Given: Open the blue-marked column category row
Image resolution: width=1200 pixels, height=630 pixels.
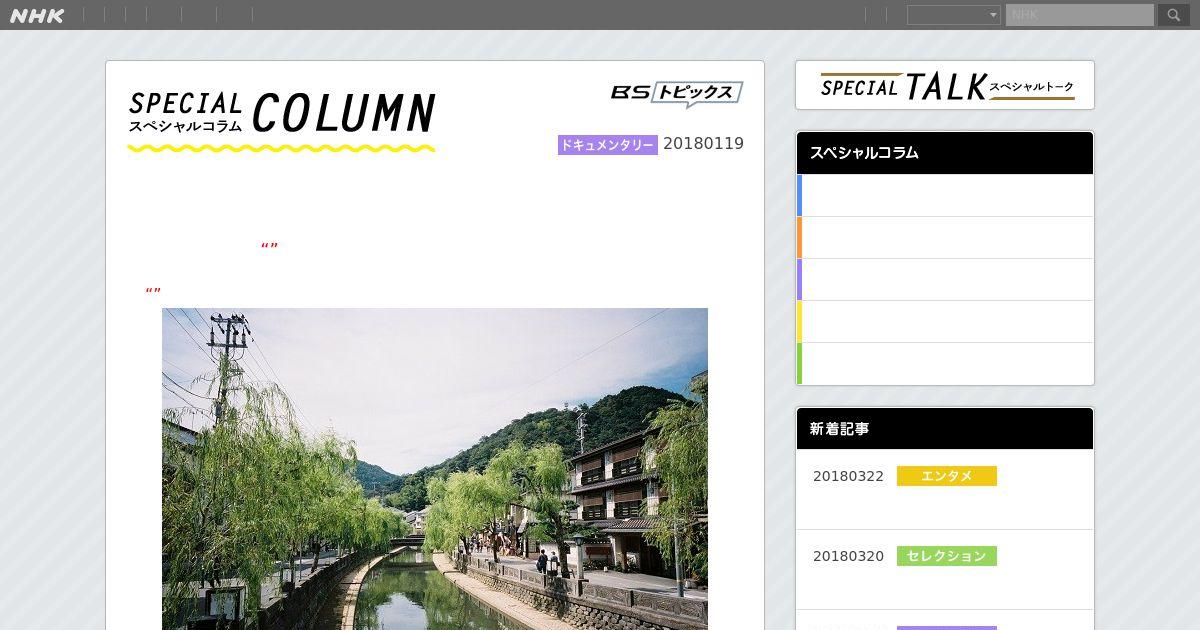Looking at the screenshot, I should [945, 196].
